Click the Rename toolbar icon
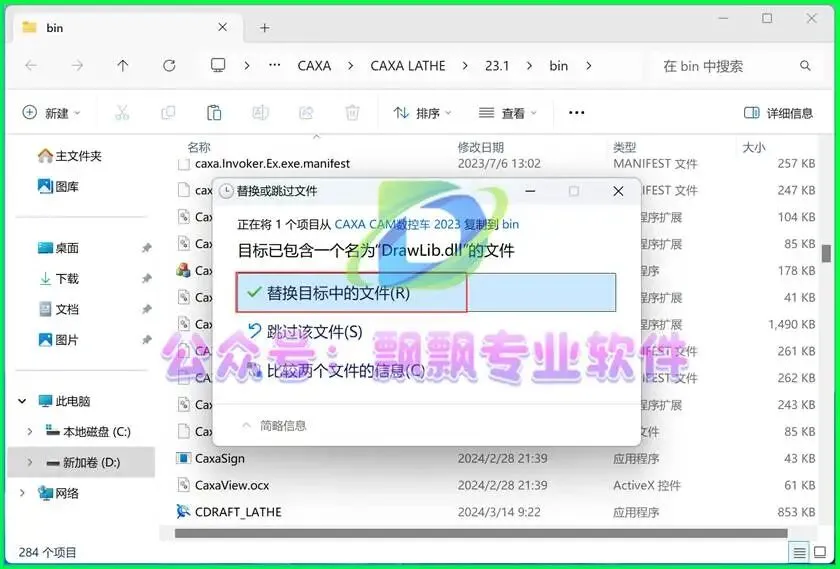This screenshot has width=840, height=569. click(260, 113)
